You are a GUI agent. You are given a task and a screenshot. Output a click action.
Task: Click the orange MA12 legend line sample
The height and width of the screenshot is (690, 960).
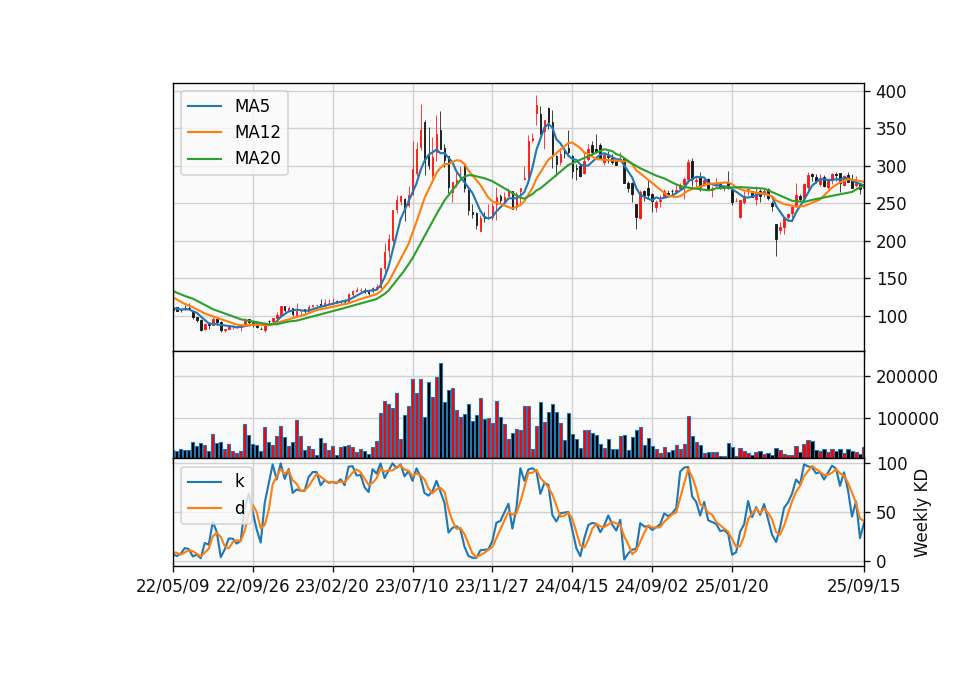point(204,132)
